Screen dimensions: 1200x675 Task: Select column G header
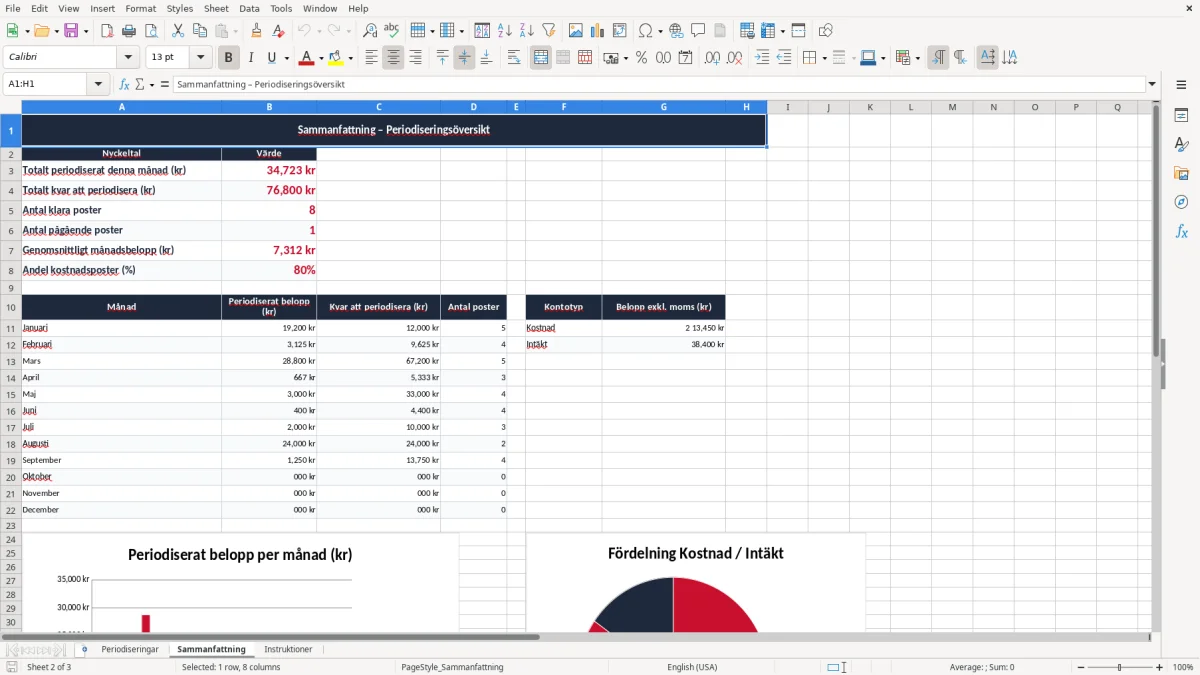[663, 107]
